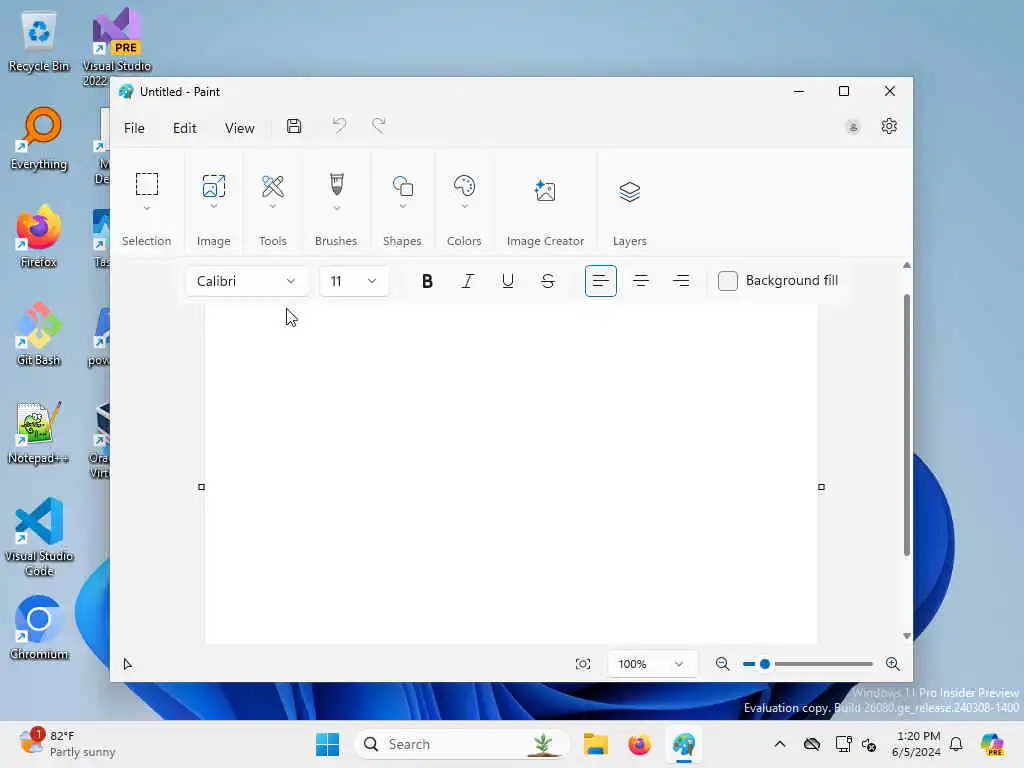Open Visual Studio Code desktop shortcut

pyautogui.click(x=39, y=537)
